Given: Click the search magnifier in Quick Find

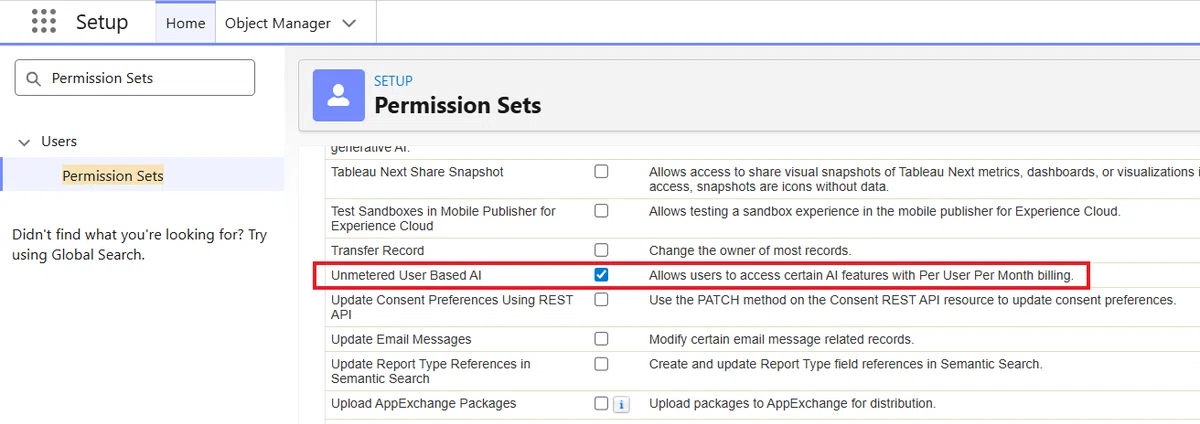Looking at the screenshot, I should (33, 78).
